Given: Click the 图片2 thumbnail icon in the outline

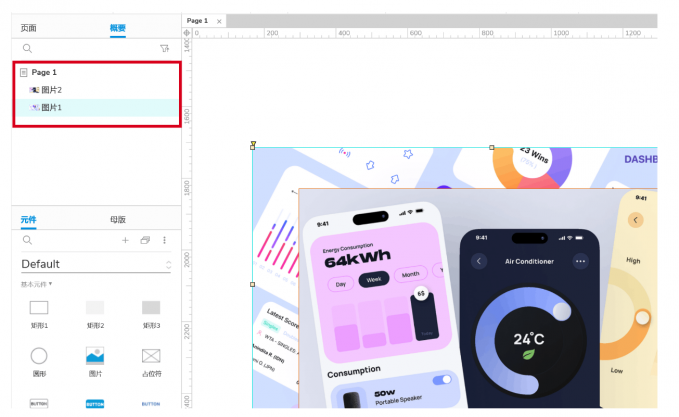Looking at the screenshot, I should pyautogui.click(x=34, y=90).
